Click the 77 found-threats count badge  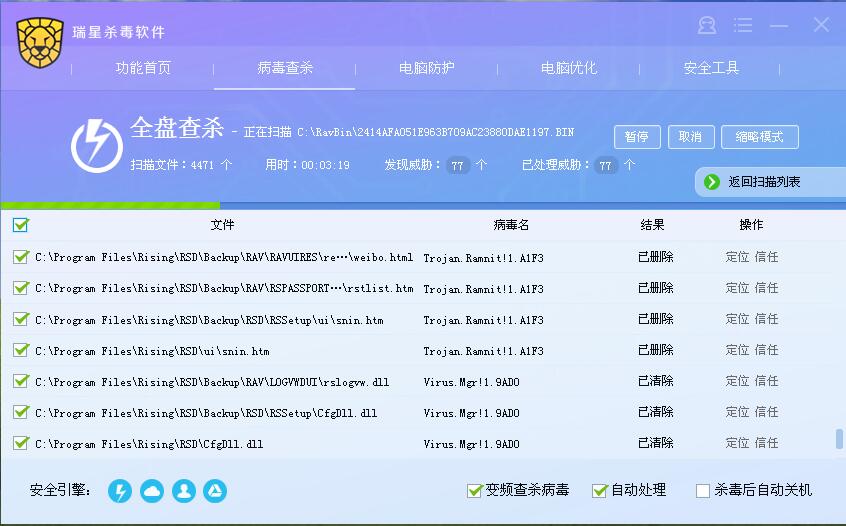pyautogui.click(x=458, y=166)
